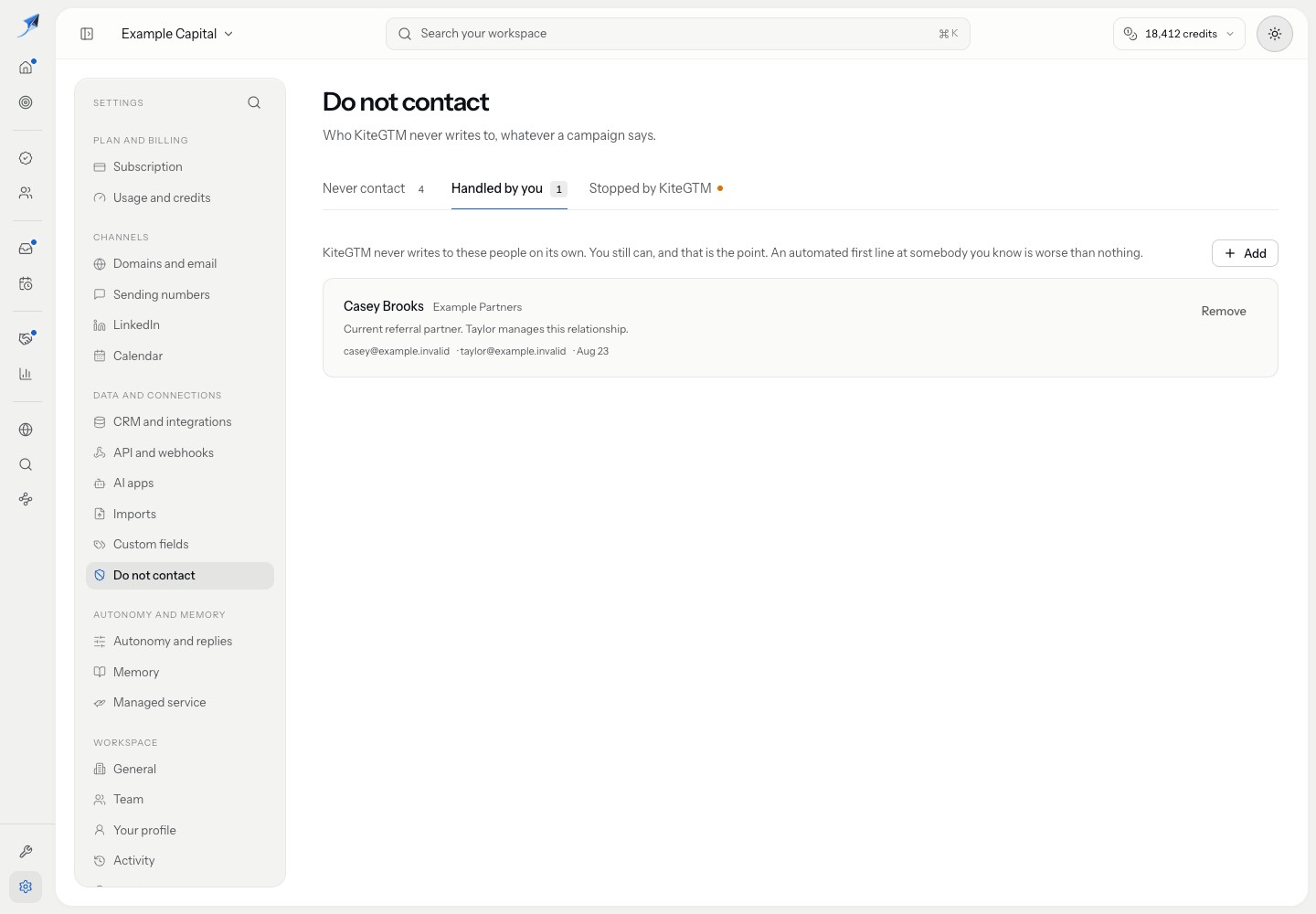1316x914 pixels.
Task: Open the handshake icon in left rail
Action: pos(26,339)
